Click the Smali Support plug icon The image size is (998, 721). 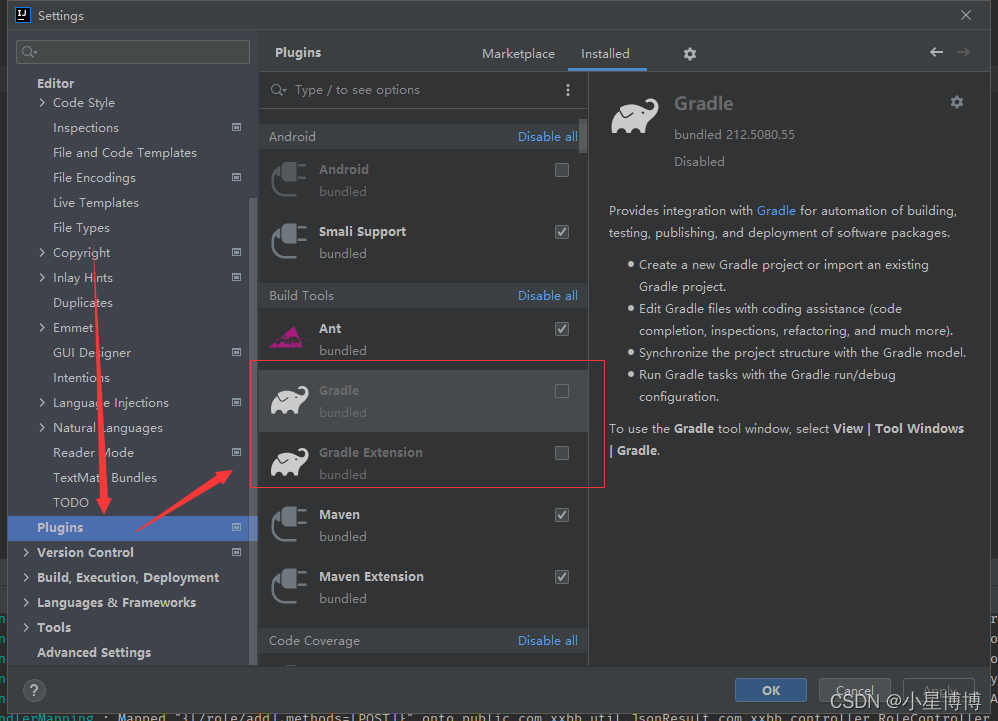click(290, 241)
